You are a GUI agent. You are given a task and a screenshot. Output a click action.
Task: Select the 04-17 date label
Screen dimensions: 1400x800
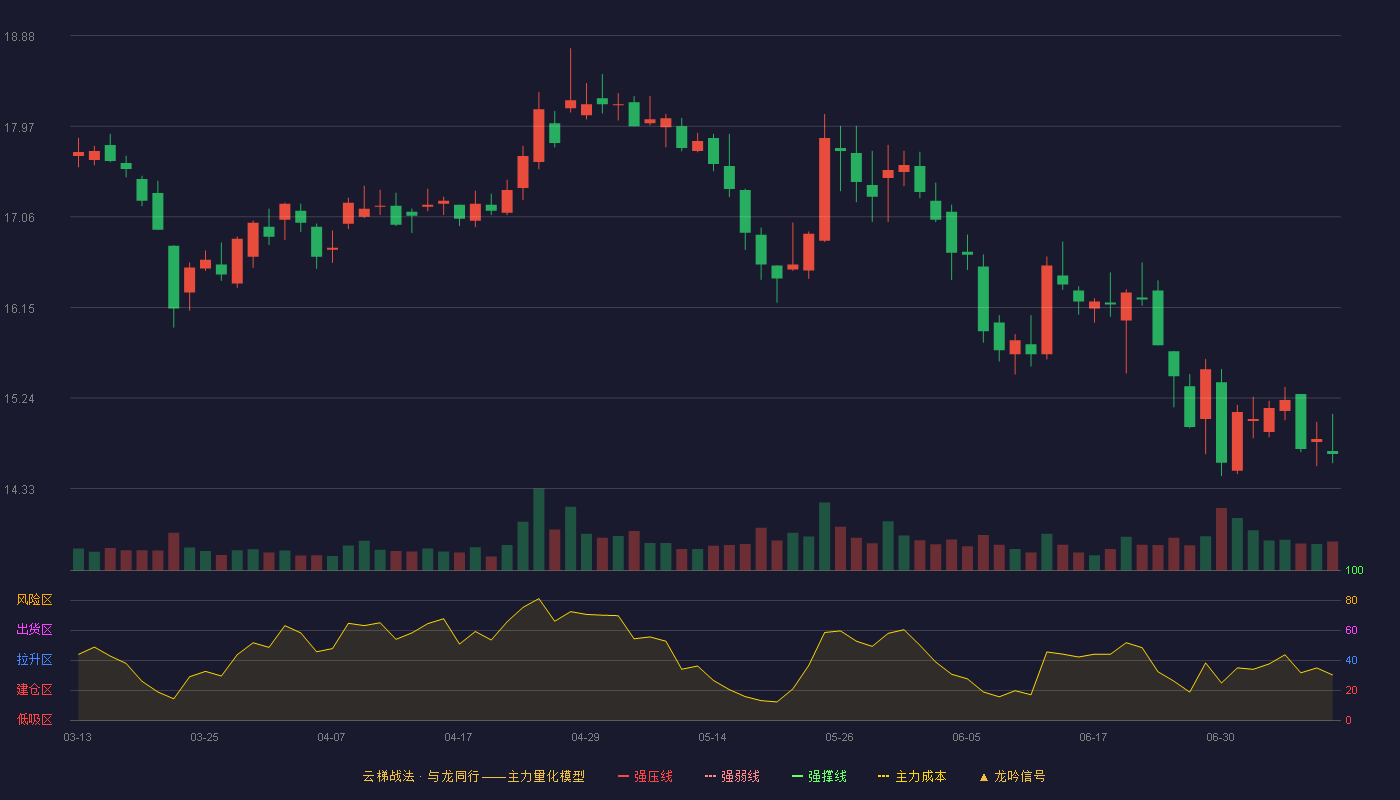coord(458,737)
